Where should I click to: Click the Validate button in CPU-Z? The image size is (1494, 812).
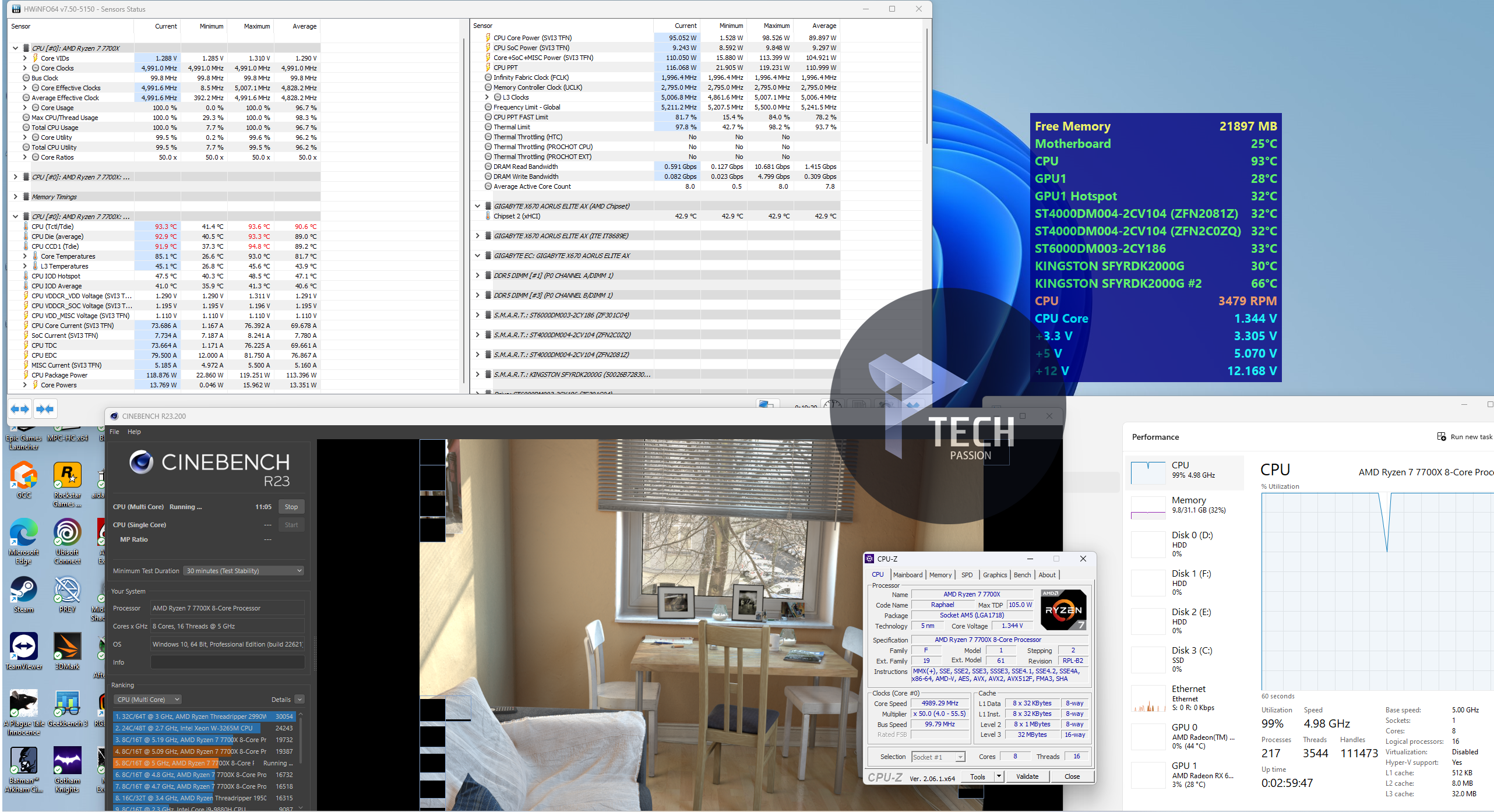[1027, 776]
